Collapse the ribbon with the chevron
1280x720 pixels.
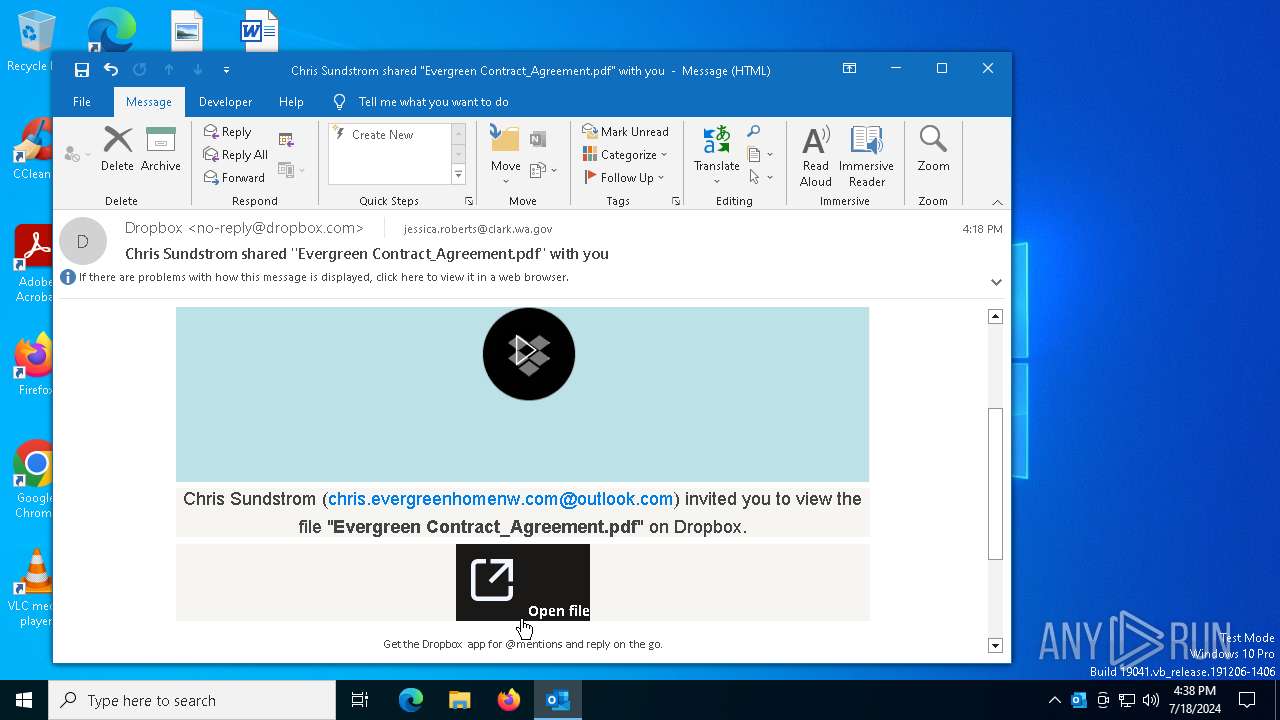[x=997, y=202]
